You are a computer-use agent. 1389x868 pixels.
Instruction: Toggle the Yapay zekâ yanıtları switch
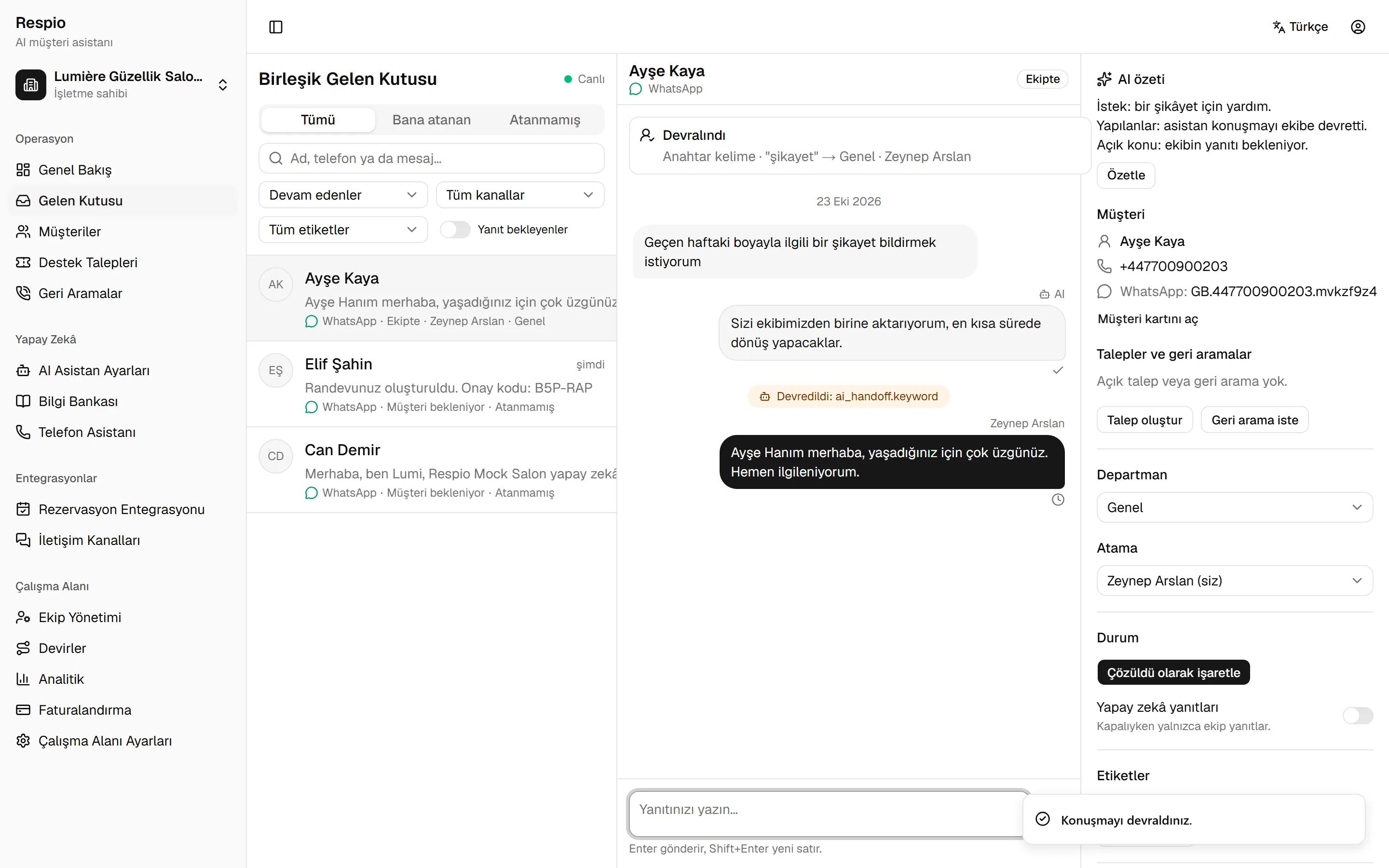click(x=1358, y=716)
